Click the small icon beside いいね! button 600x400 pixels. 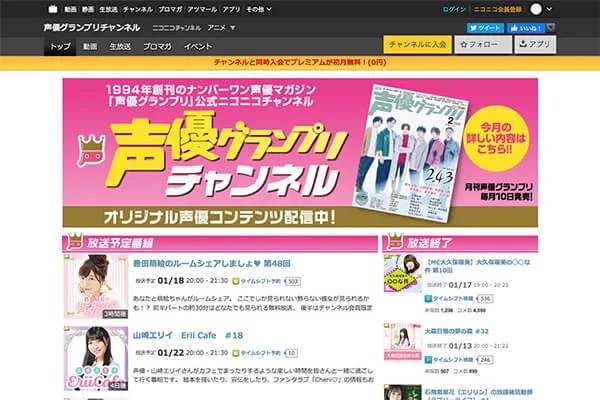tap(550, 28)
